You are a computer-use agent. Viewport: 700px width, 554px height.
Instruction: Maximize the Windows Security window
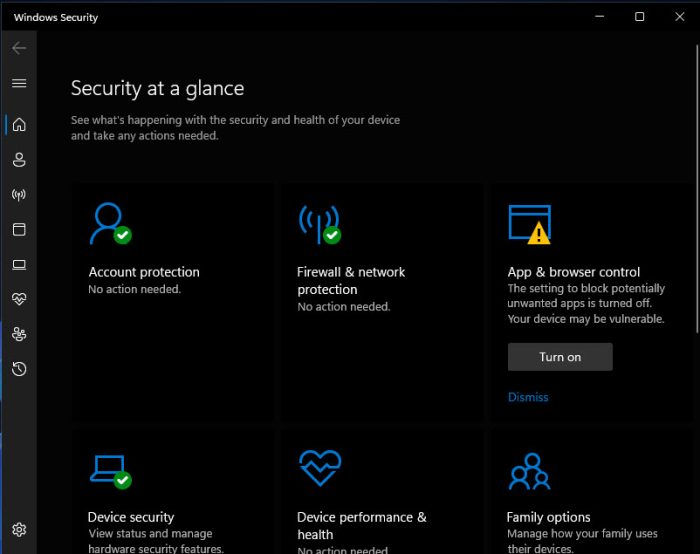639,17
